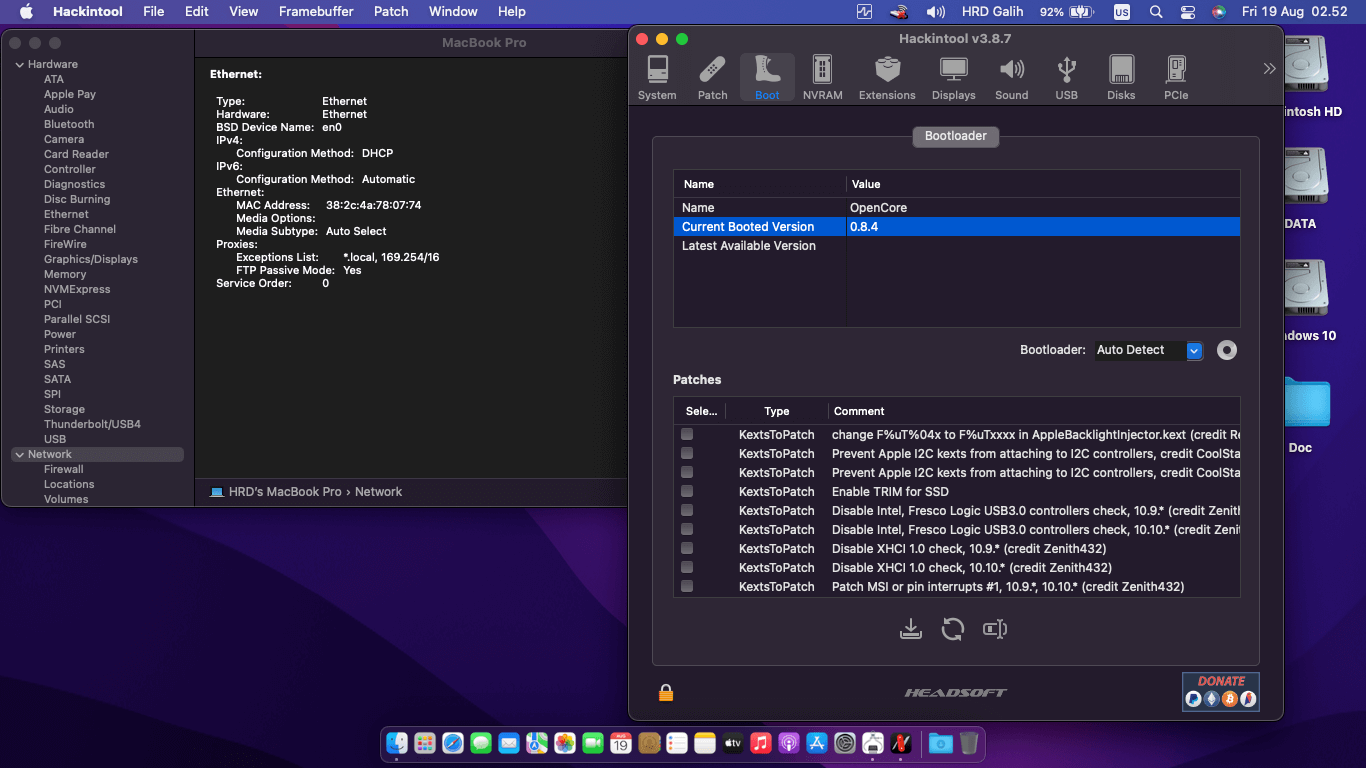Show the Disks toolbar section
Screen dimensions: 1366x768
[x=1121, y=78]
